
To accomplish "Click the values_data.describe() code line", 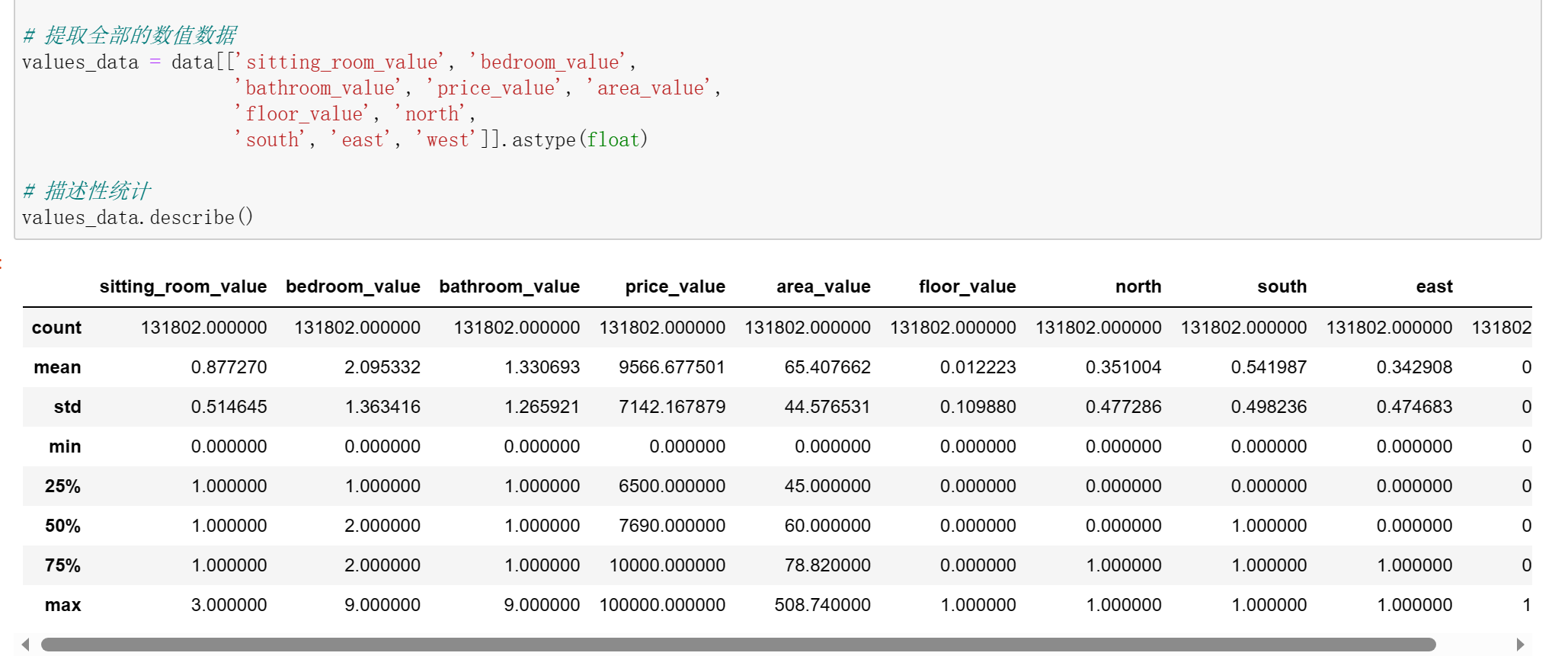I will (137, 217).
